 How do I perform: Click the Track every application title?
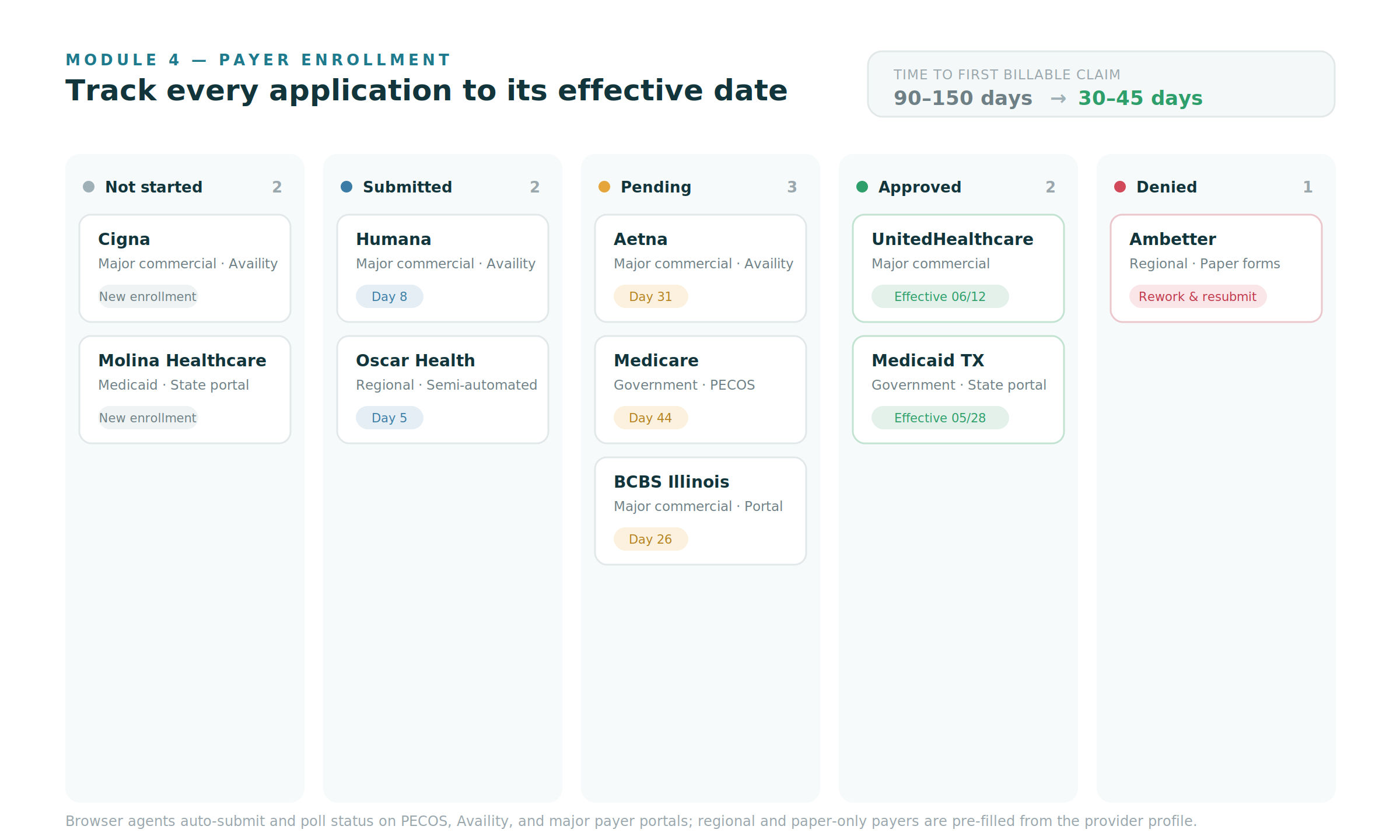(x=426, y=90)
